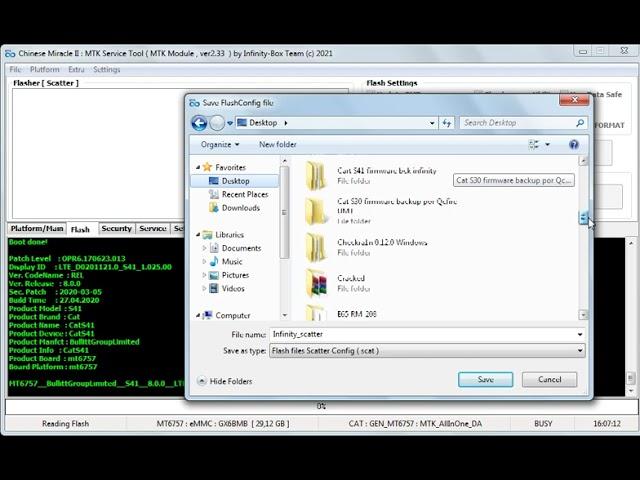
Task: Collapse the Favorites group
Action: (198, 167)
